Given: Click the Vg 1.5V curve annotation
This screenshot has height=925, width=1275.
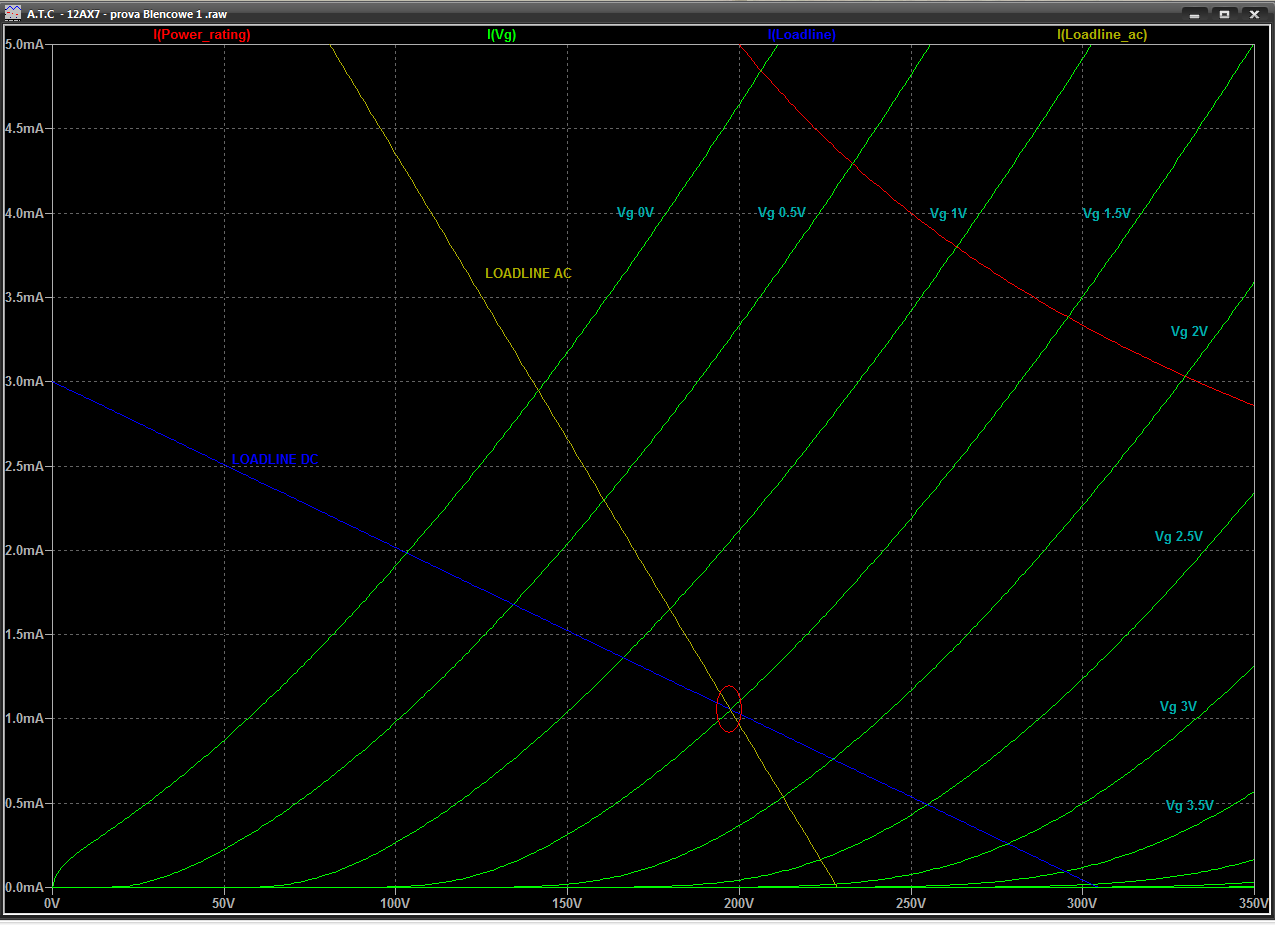Looking at the screenshot, I should tap(1106, 213).
